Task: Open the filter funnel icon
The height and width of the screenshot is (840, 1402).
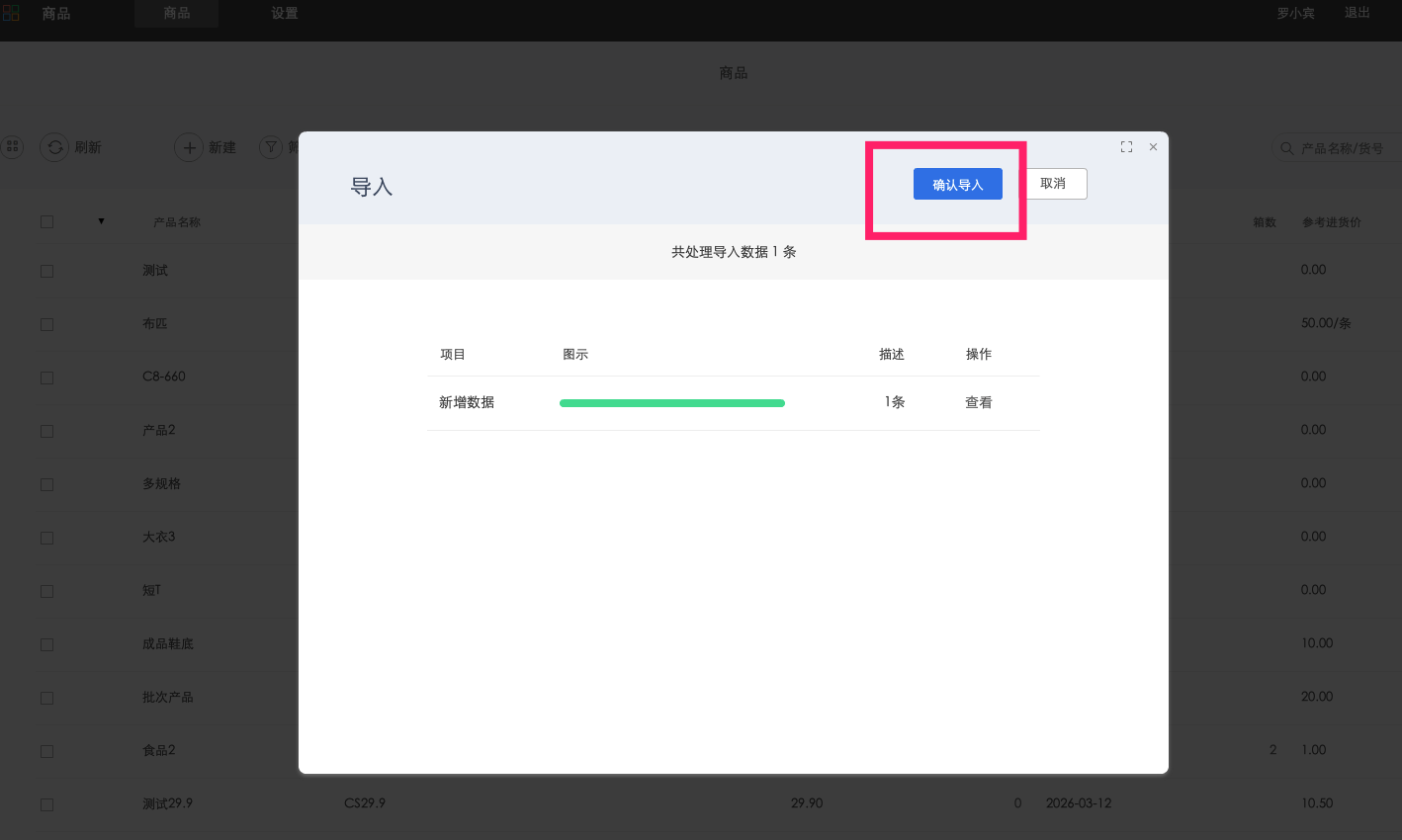Action: click(271, 146)
